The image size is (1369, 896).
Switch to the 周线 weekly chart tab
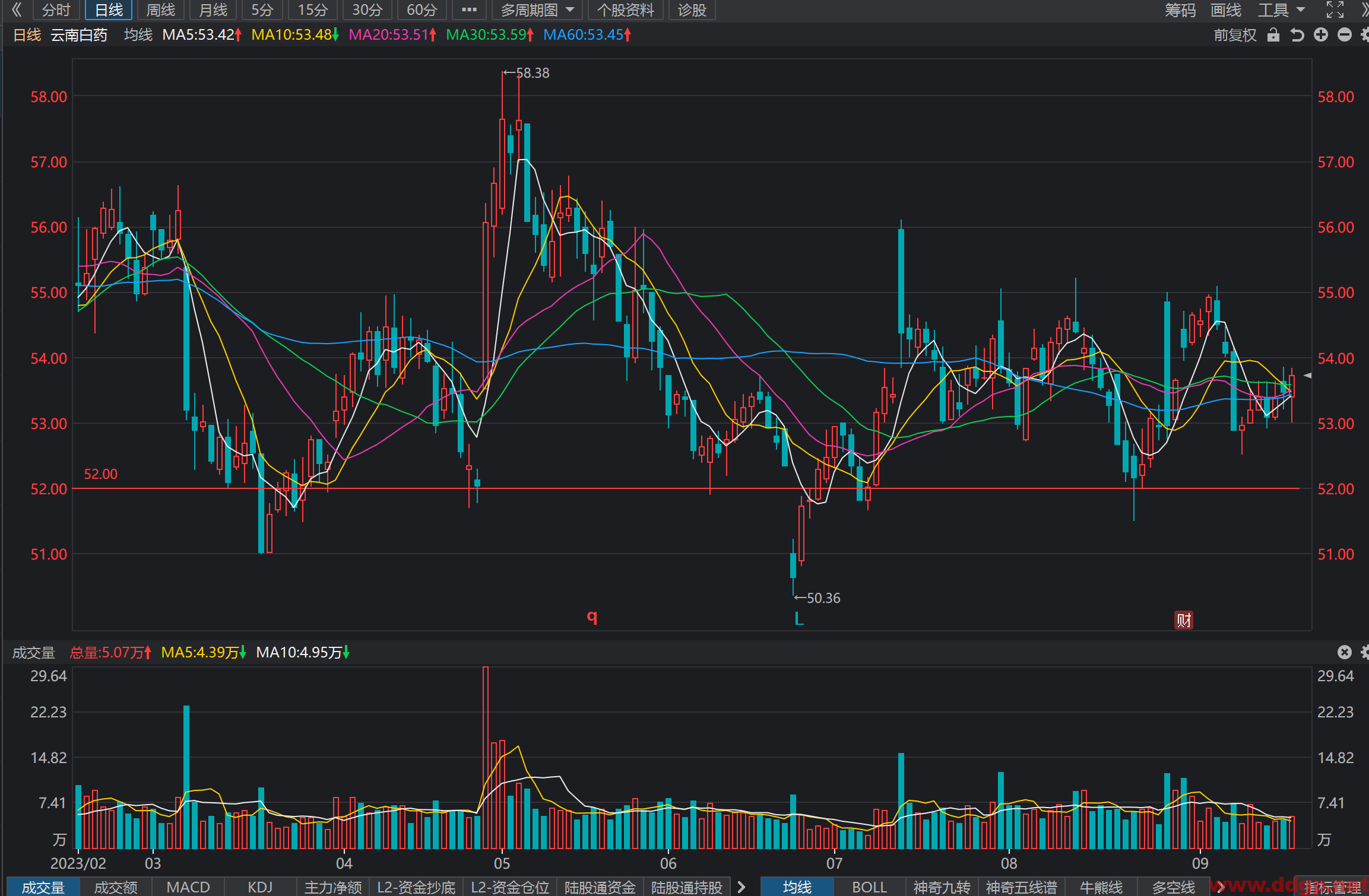160,10
